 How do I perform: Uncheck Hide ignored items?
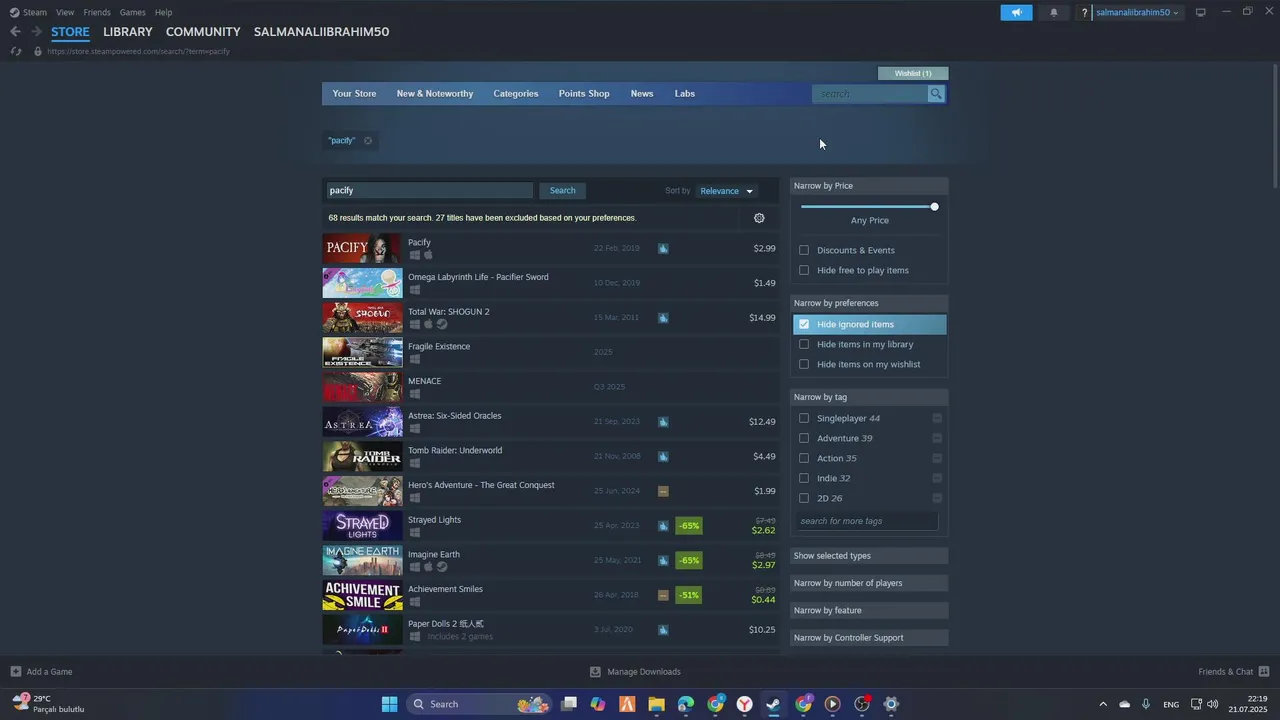804,324
